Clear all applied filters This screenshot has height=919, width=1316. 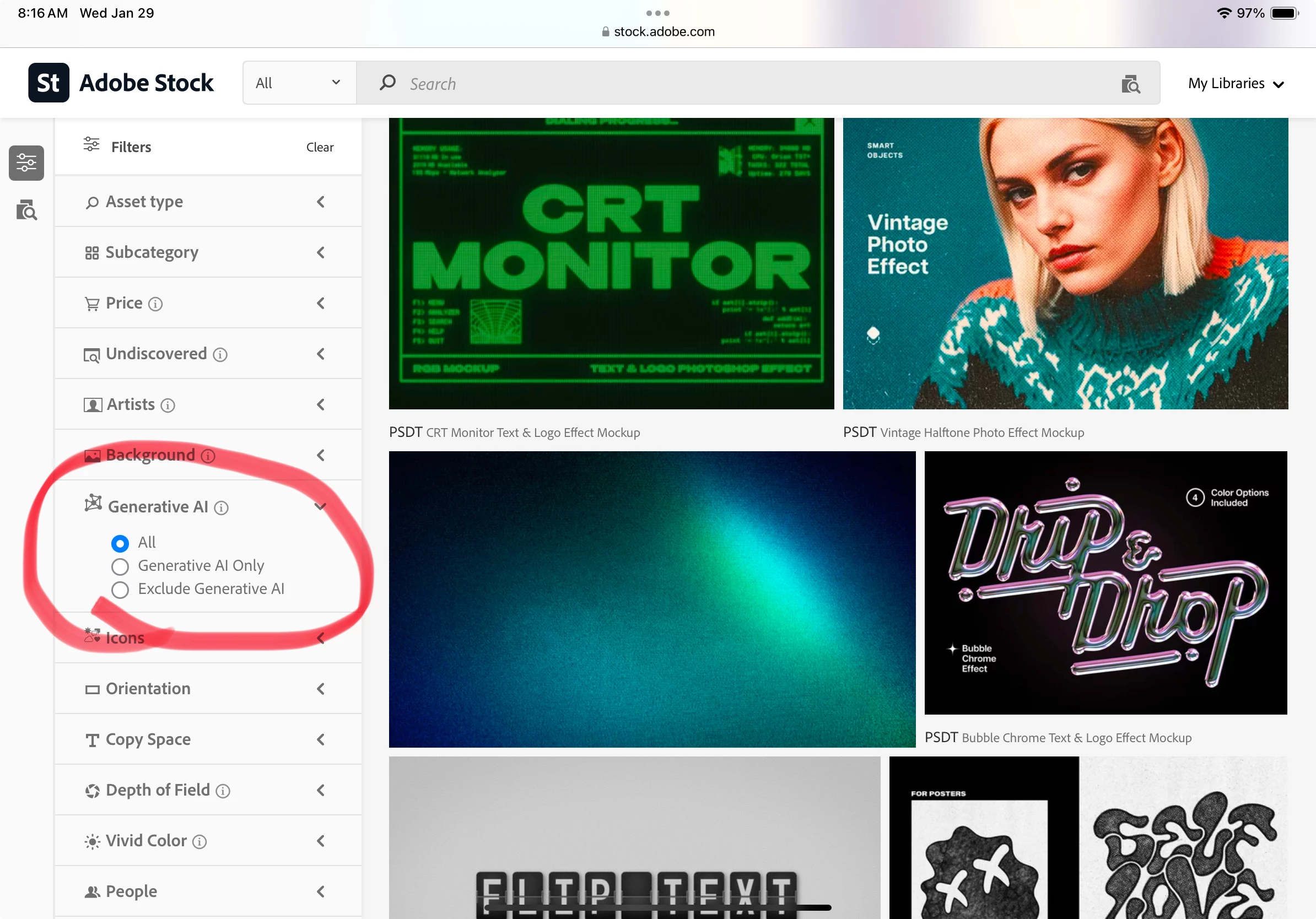click(x=319, y=147)
